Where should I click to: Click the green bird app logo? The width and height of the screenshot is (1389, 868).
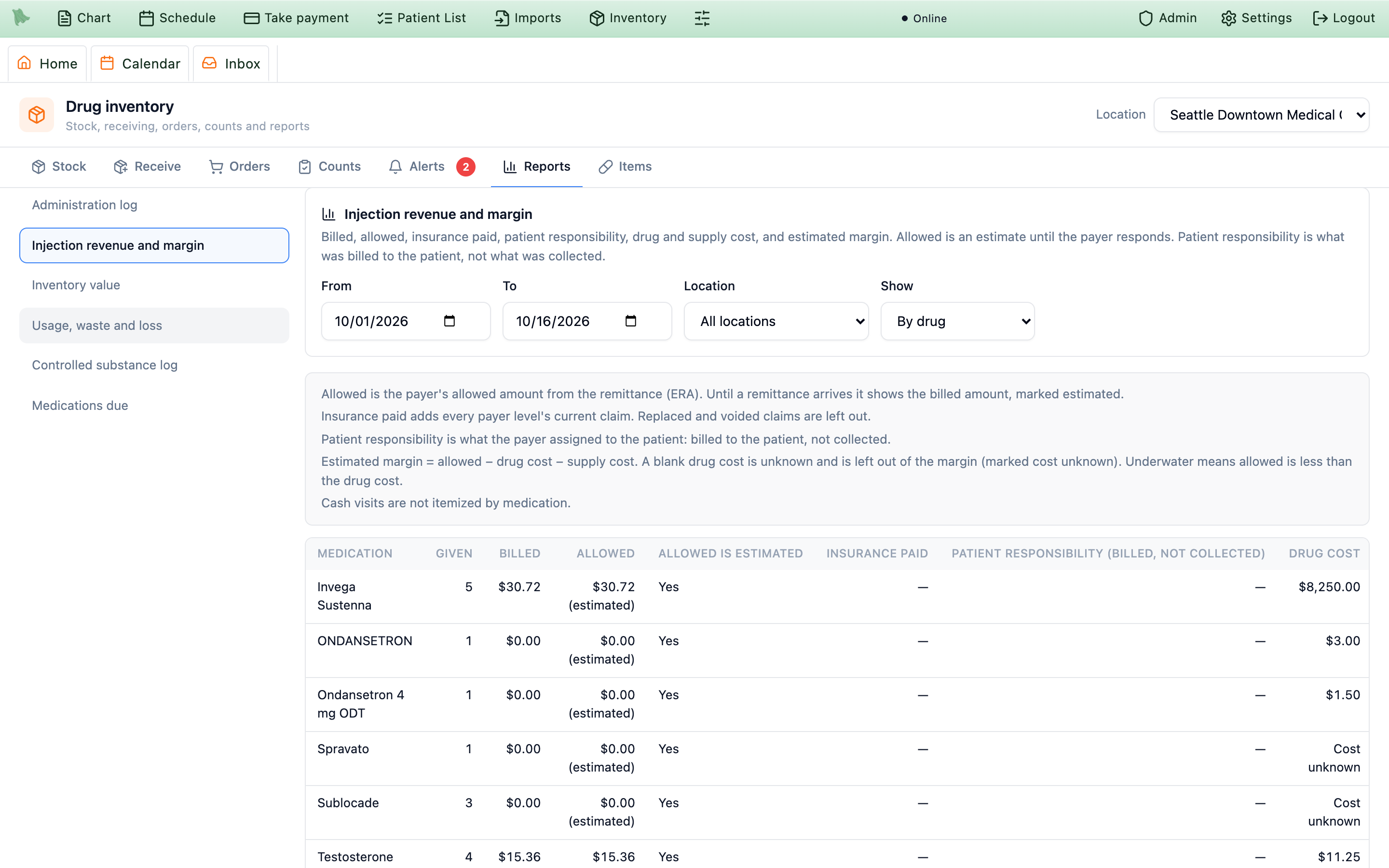click(x=21, y=17)
